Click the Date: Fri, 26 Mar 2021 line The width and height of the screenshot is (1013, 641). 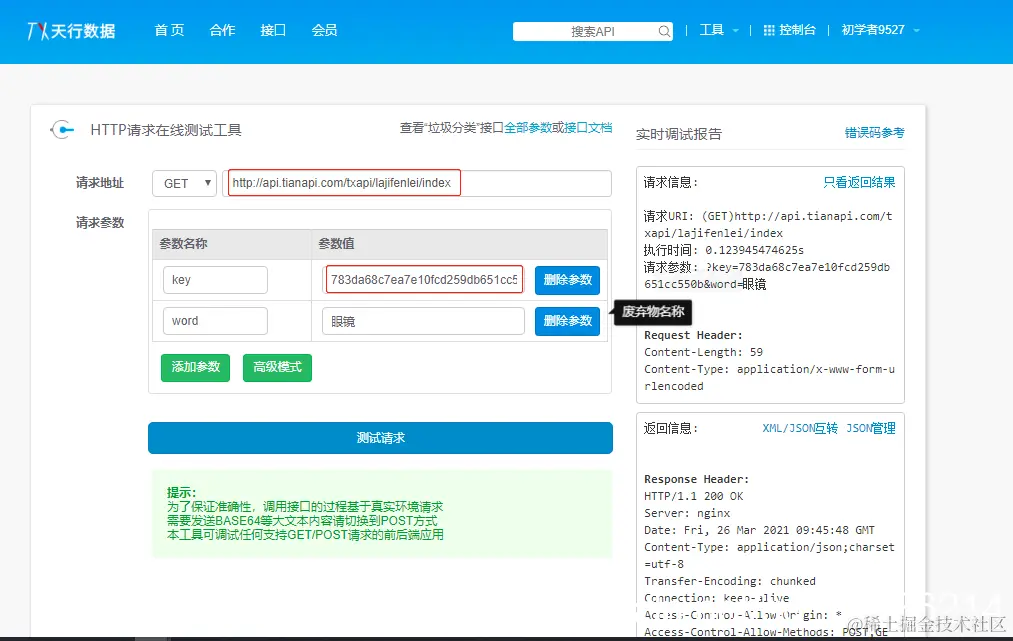point(759,530)
